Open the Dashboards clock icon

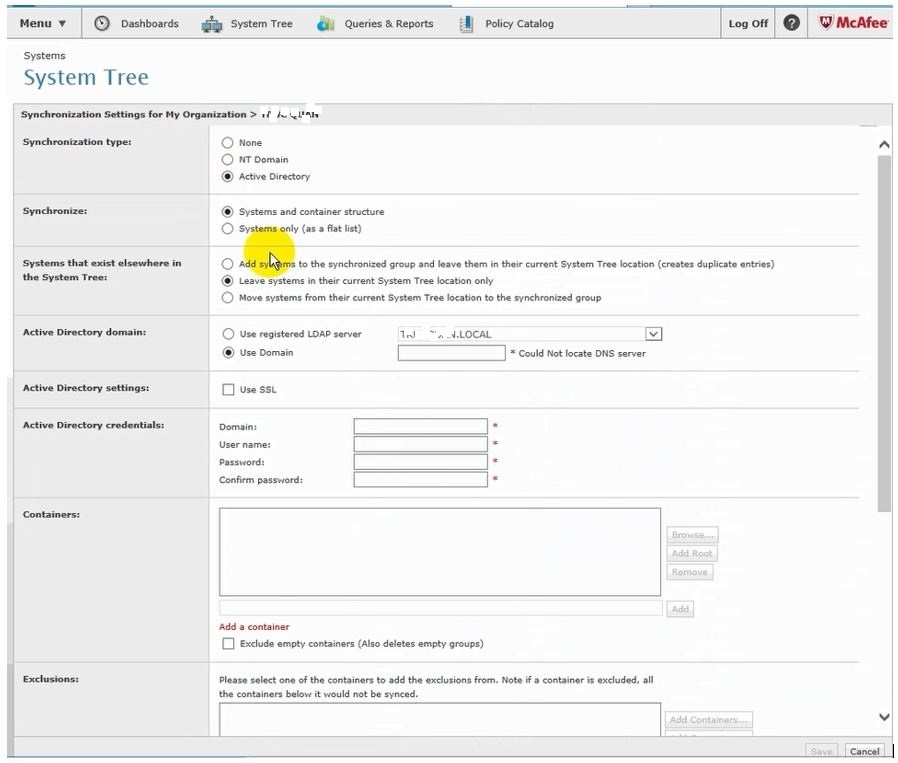coord(102,23)
